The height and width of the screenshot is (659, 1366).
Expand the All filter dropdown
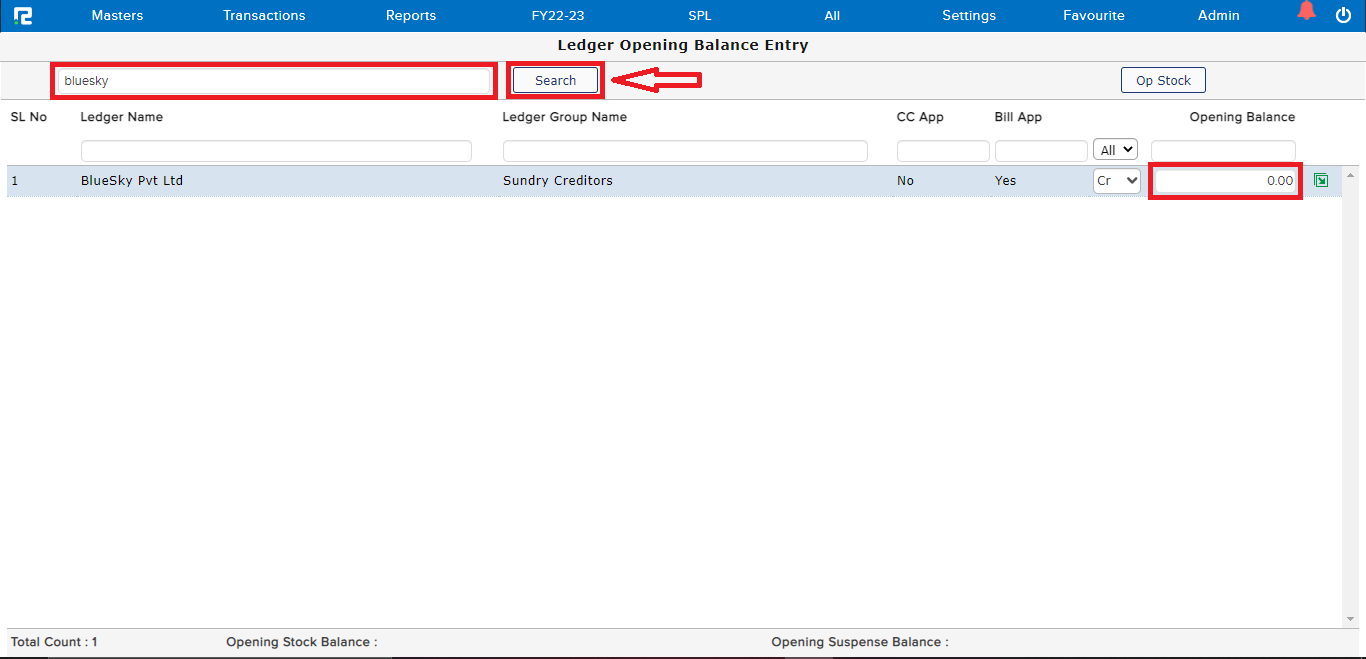pos(1115,150)
